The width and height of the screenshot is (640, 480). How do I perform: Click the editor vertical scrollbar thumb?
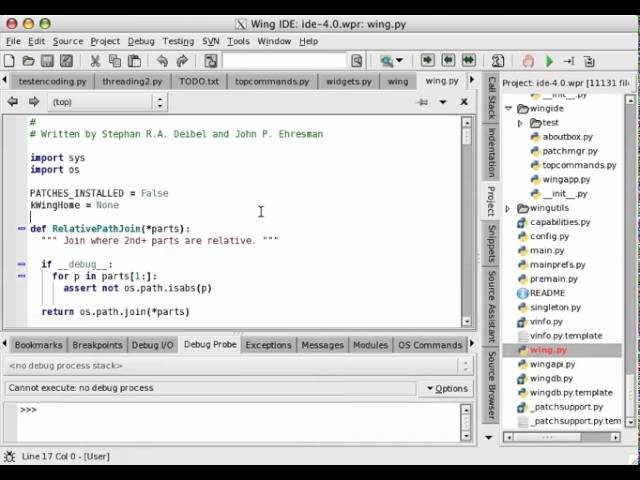pyautogui.click(x=467, y=137)
